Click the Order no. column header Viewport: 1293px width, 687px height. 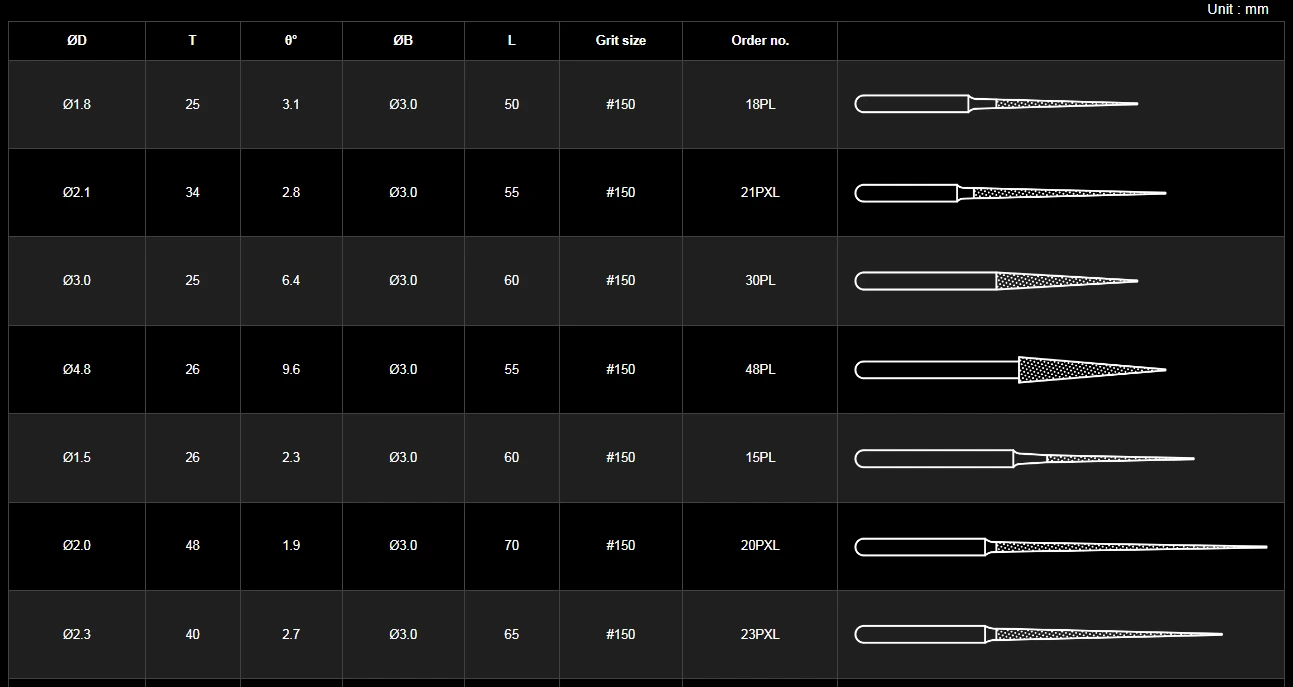(x=760, y=41)
